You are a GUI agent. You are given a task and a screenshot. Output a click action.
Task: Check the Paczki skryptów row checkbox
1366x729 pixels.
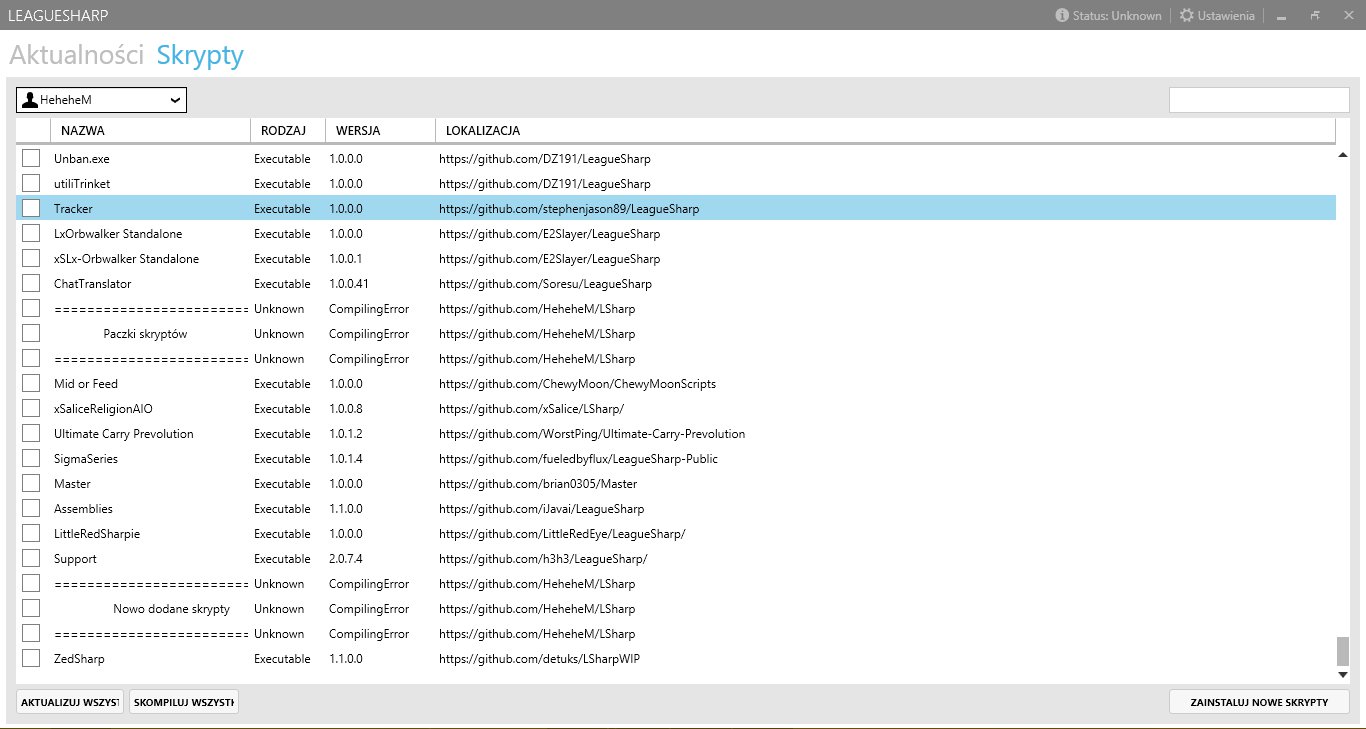point(31,333)
